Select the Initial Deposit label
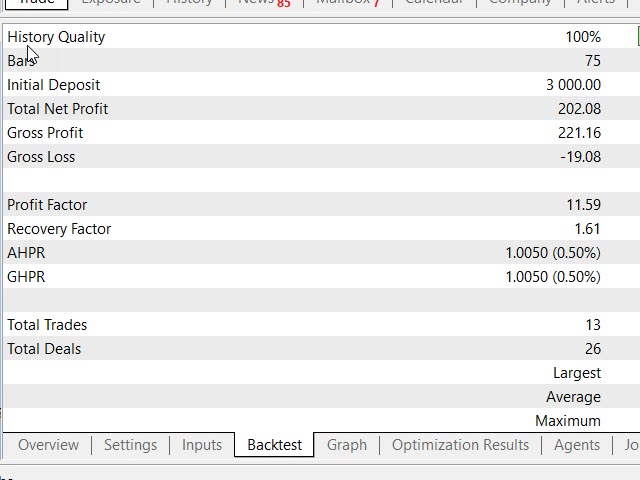Image resolution: width=640 pixels, height=480 pixels. click(53, 85)
